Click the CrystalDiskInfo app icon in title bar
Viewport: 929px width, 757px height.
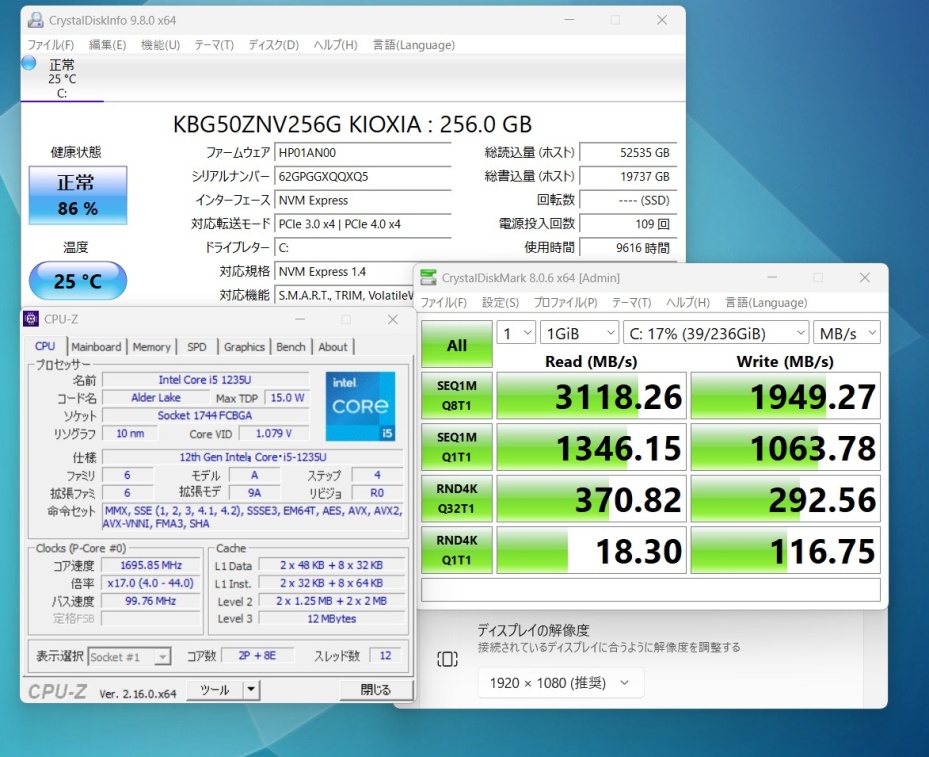[35, 20]
